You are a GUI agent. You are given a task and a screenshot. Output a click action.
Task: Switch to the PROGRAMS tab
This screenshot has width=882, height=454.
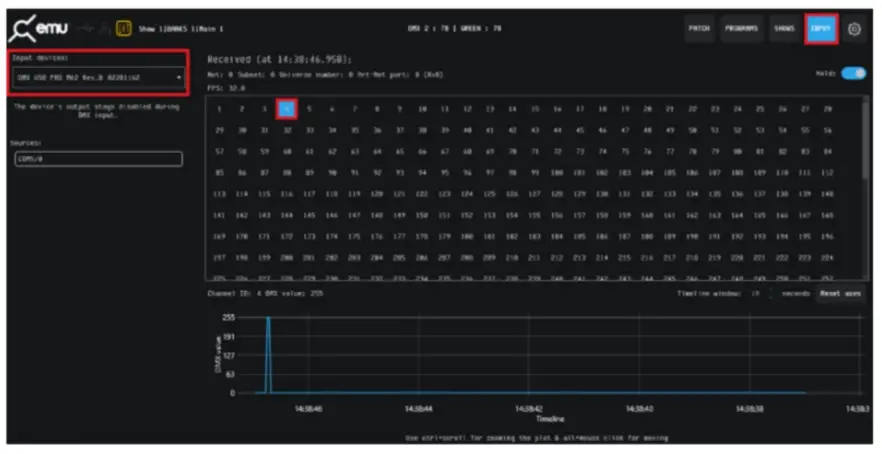click(x=741, y=28)
